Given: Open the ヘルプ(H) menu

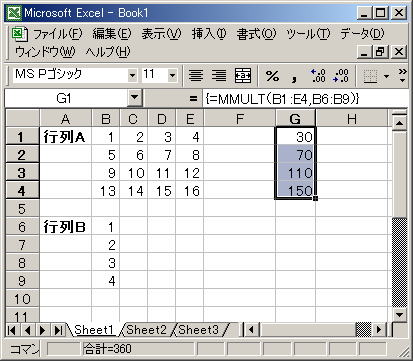Looking at the screenshot, I should click(x=108, y=52).
